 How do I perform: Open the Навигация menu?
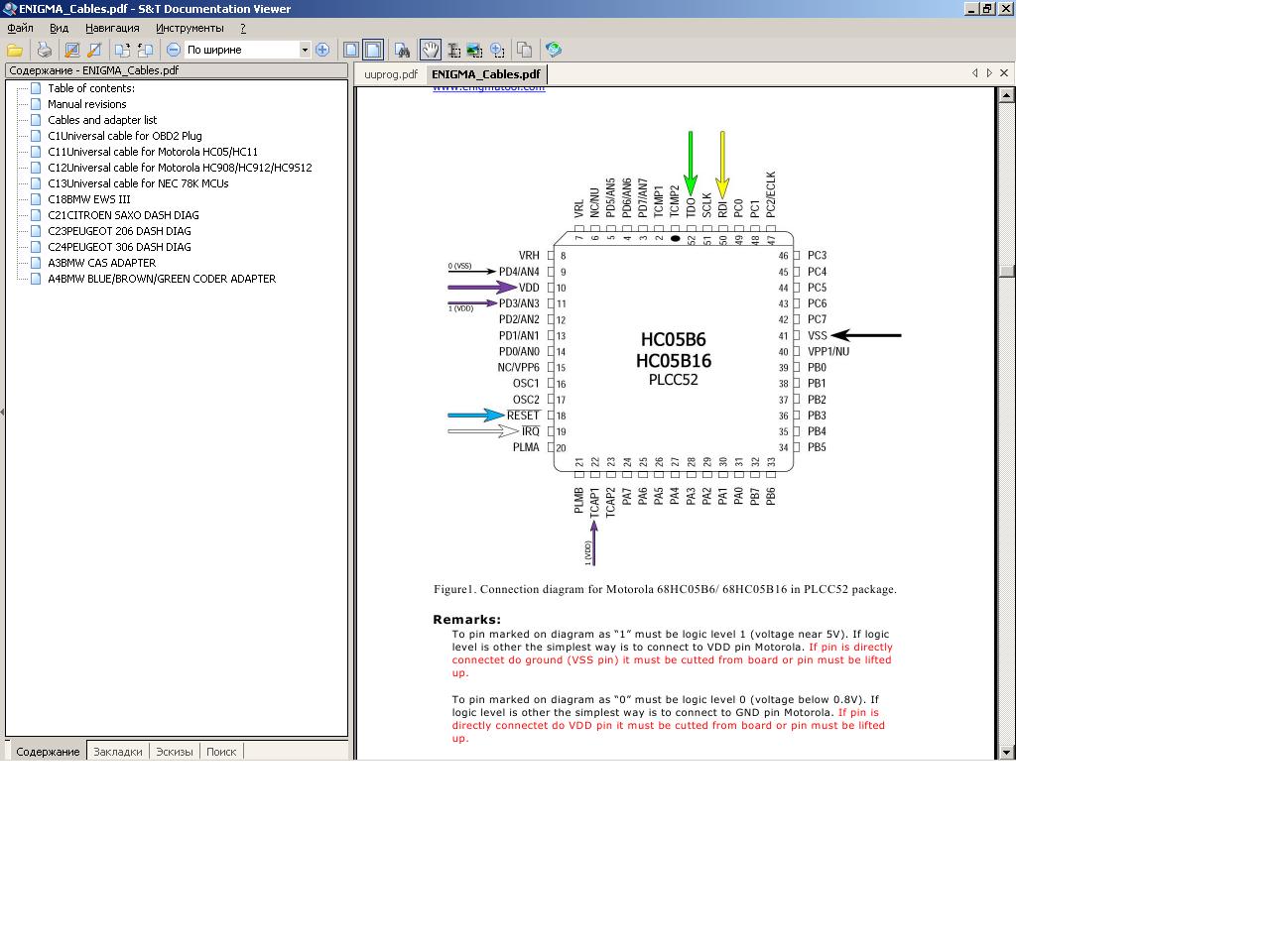(x=112, y=28)
